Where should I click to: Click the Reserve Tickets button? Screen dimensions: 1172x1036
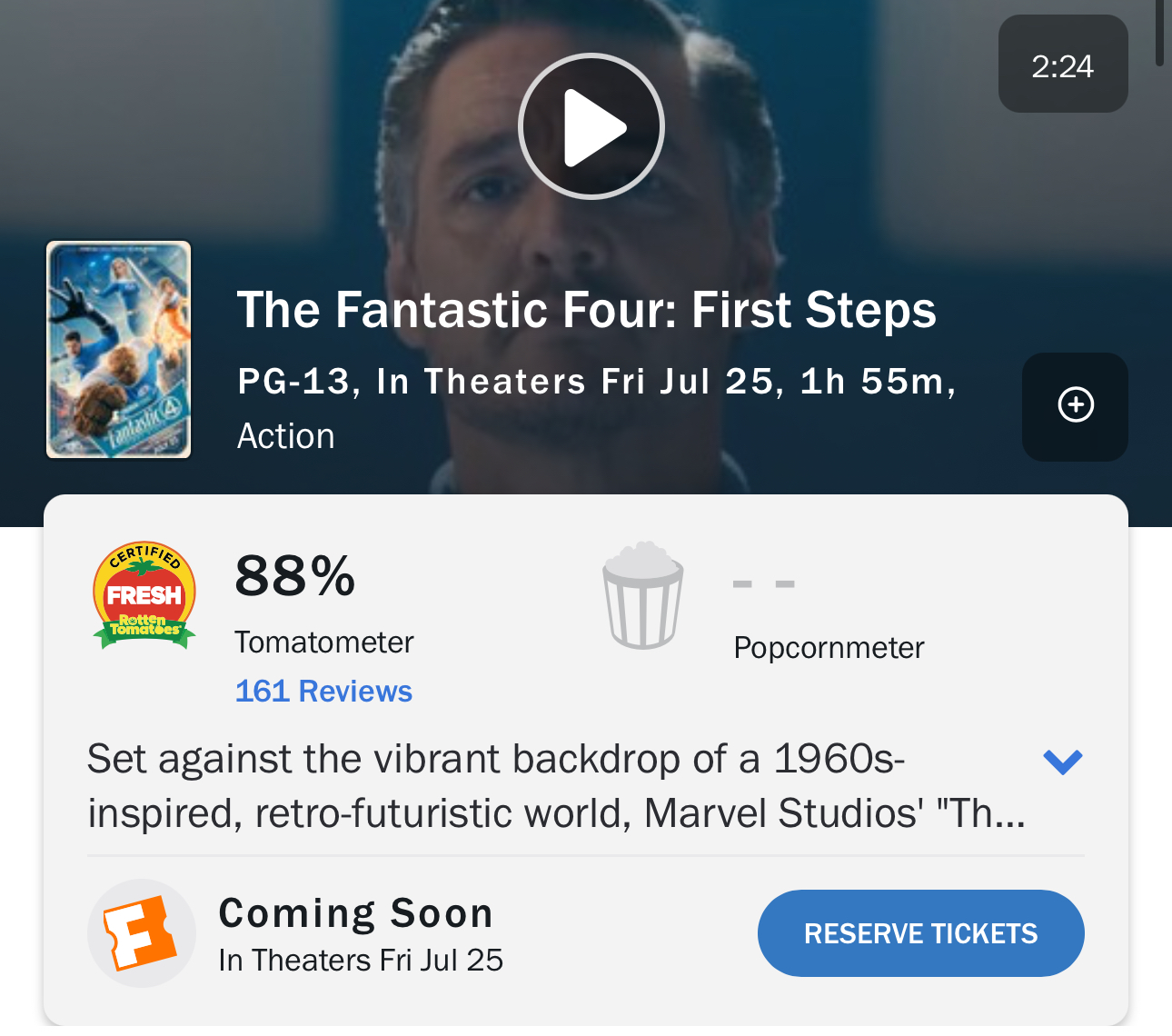(x=921, y=933)
